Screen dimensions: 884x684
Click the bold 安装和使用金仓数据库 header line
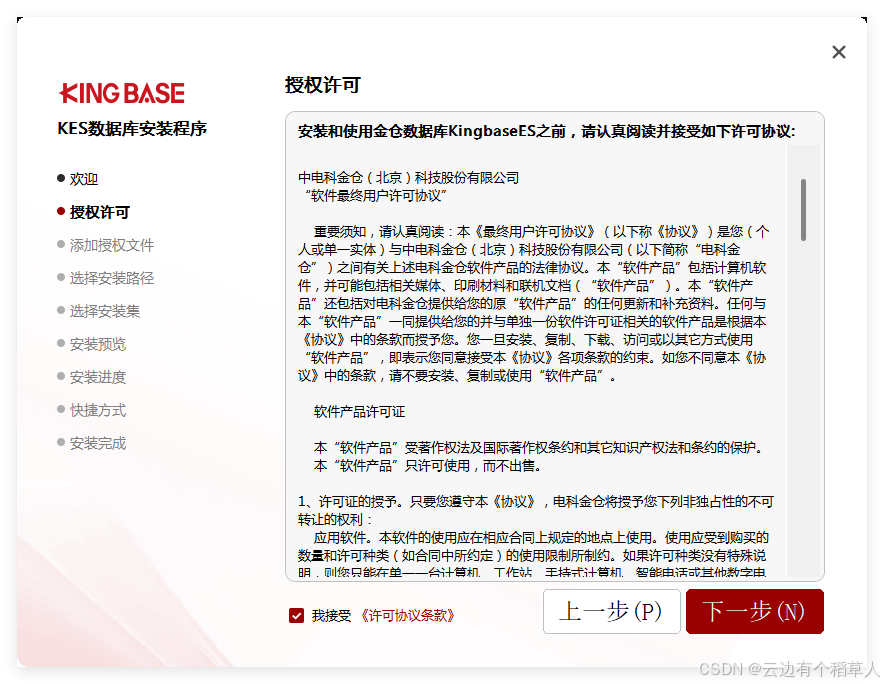pos(546,131)
